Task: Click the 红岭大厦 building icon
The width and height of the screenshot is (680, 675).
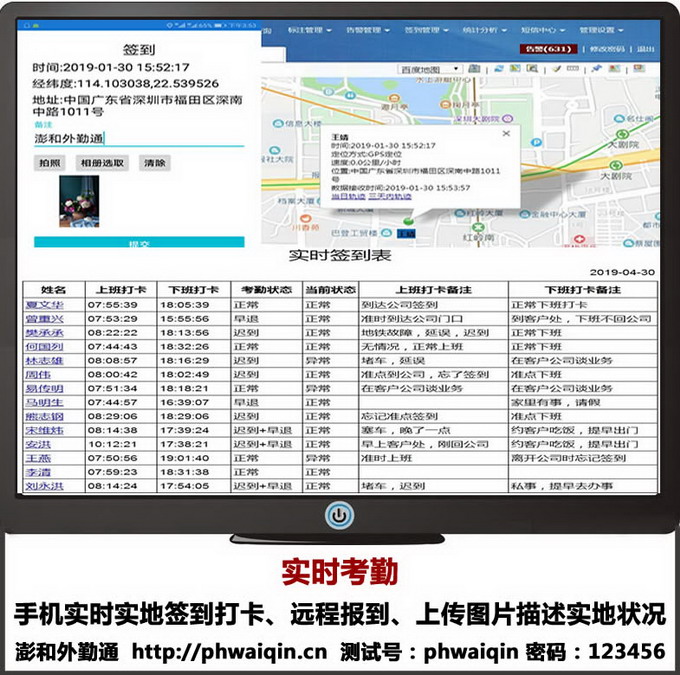Action: tap(460, 213)
